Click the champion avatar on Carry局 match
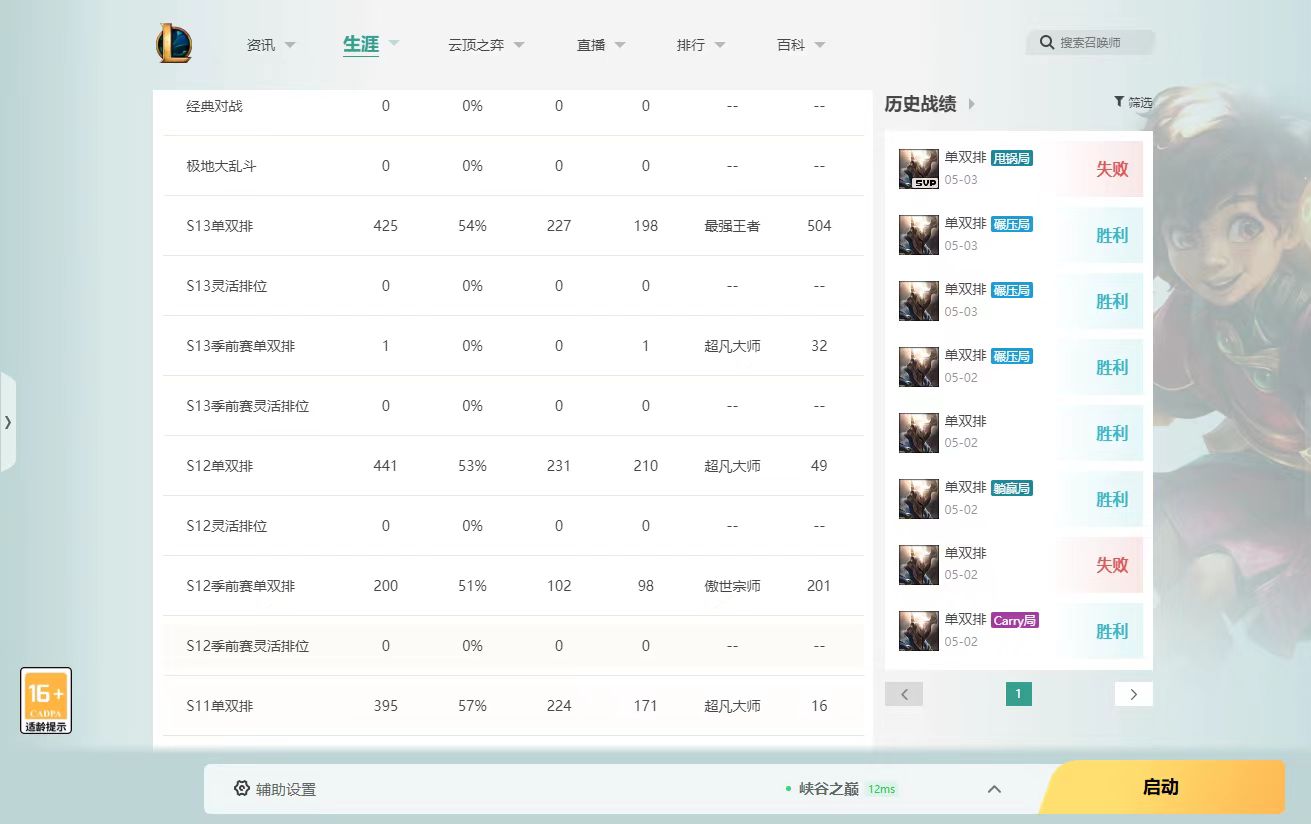1311x824 pixels. coord(919,631)
